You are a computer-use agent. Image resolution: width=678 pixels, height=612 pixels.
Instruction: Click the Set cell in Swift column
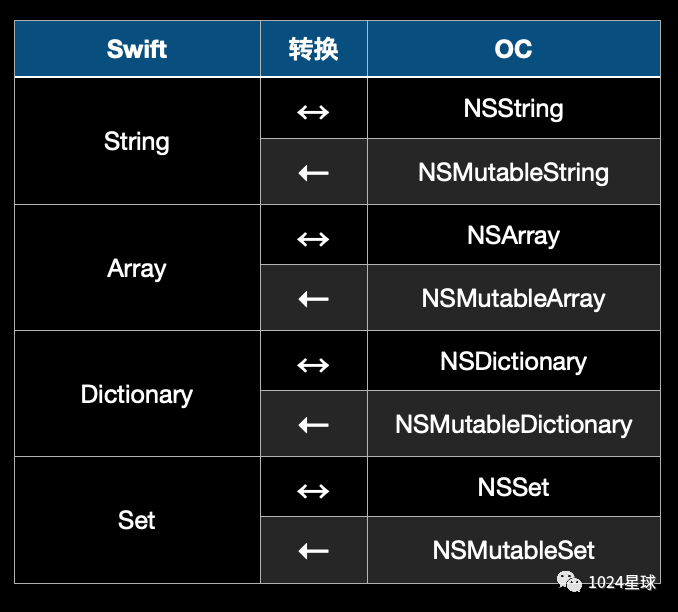pyautogui.click(x=137, y=520)
